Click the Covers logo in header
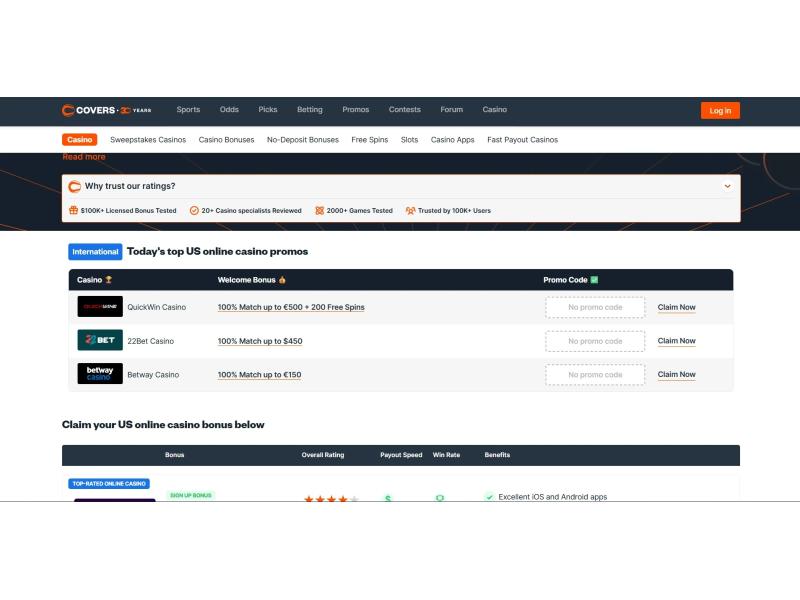Image resolution: width=800 pixels, height=600 pixels. (x=107, y=110)
